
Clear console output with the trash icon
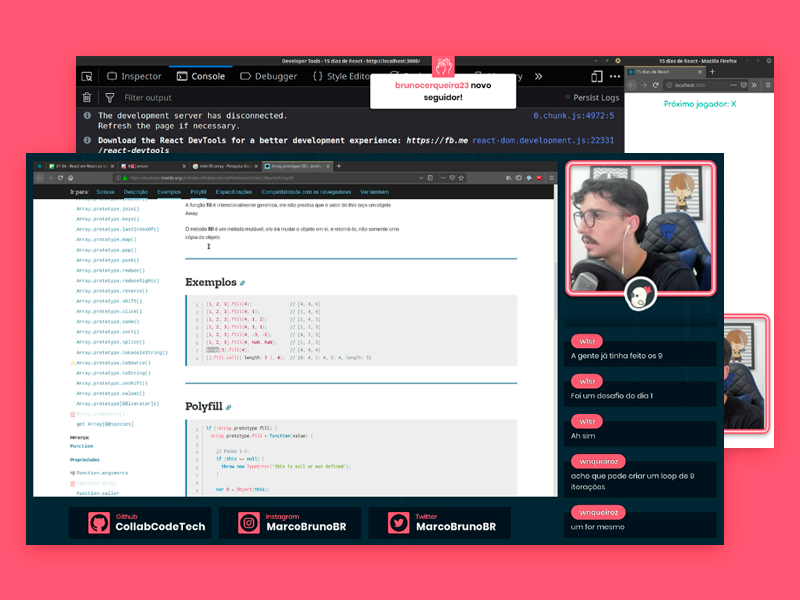(87, 97)
